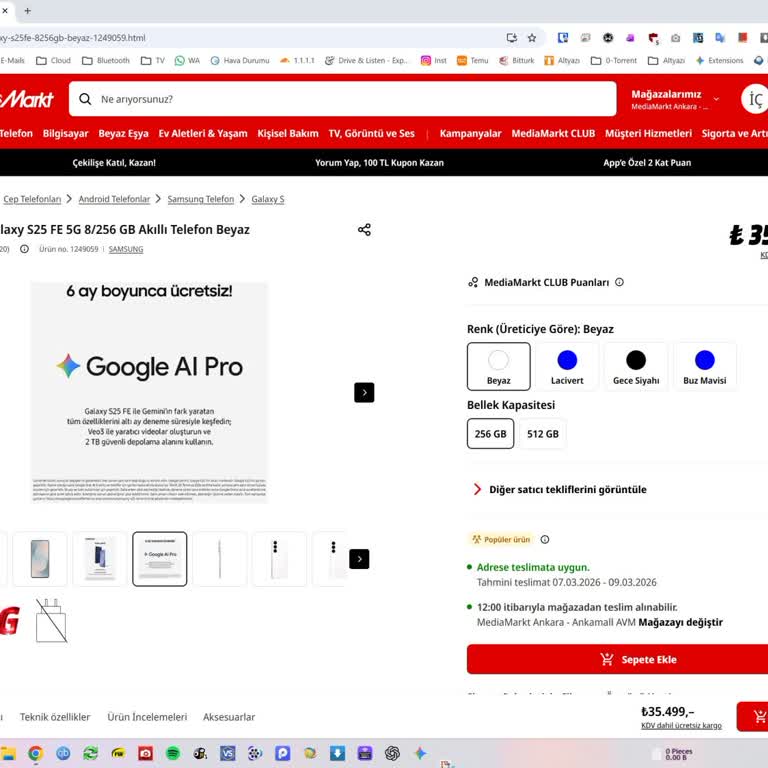The width and height of the screenshot is (768, 768).
Task: Open Chrome from the taskbar
Action: tap(35, 753)
